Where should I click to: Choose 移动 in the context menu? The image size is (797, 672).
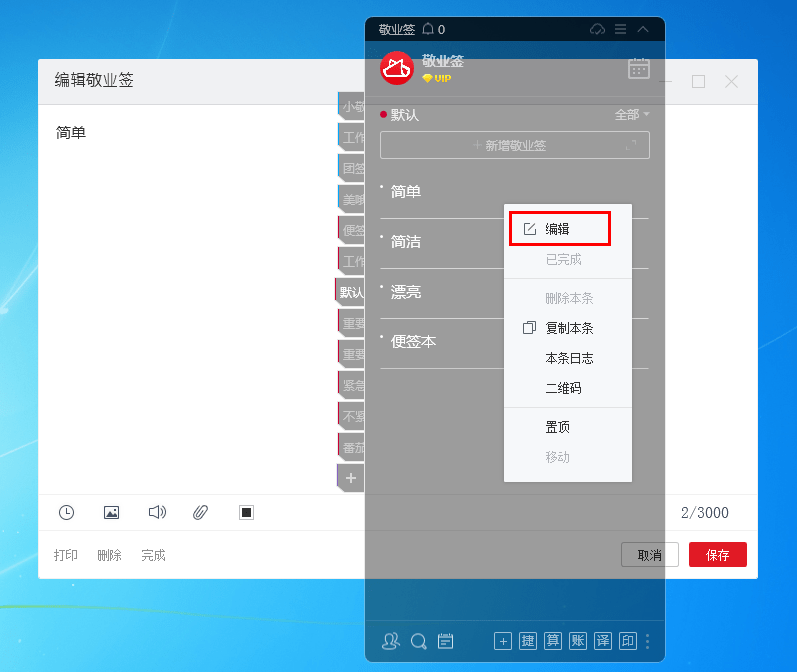pos(557,456)
